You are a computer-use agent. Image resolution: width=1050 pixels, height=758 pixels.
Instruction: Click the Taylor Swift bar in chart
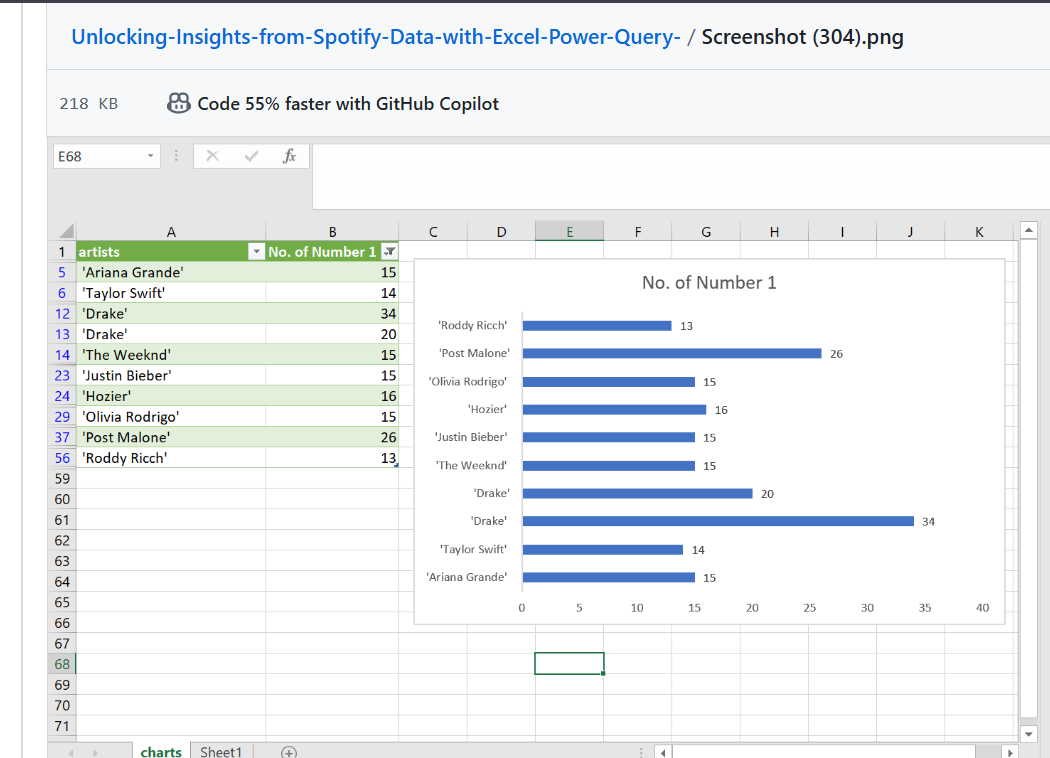(x=603, y=550)
